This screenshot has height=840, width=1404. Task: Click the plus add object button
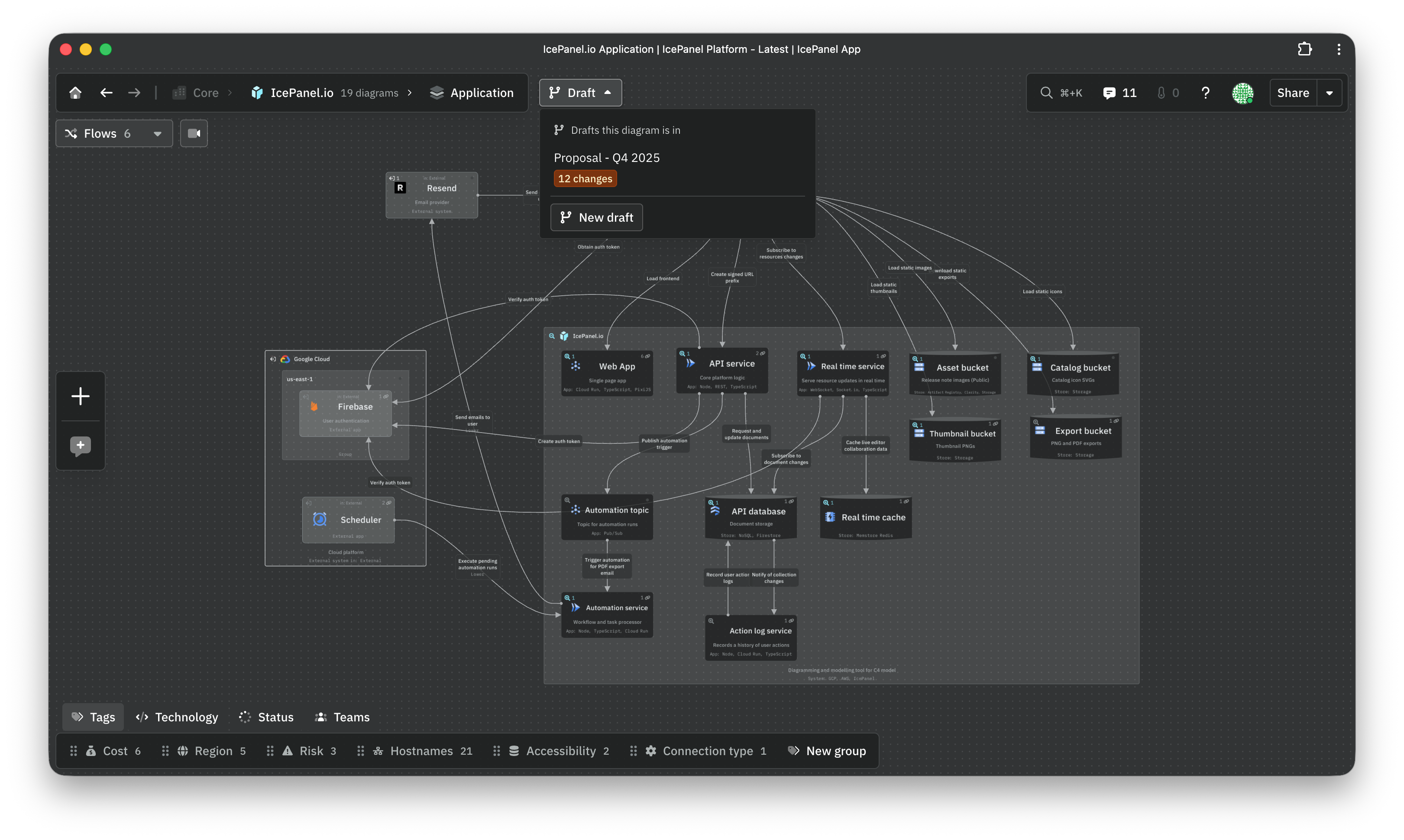click(x=81, y=396)
